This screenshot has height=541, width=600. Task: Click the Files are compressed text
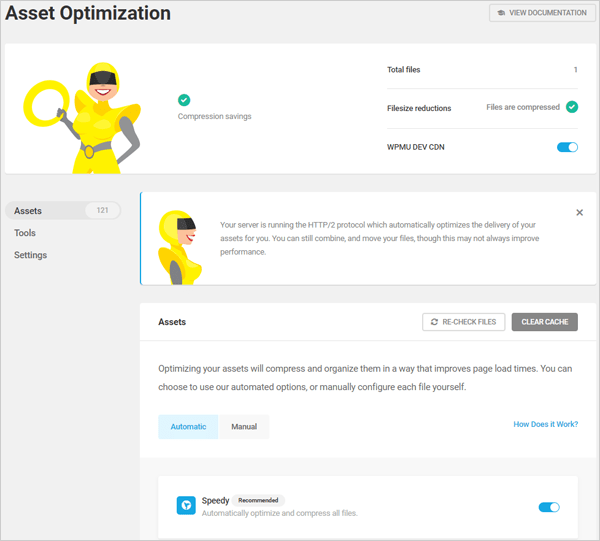click(523, 108)
